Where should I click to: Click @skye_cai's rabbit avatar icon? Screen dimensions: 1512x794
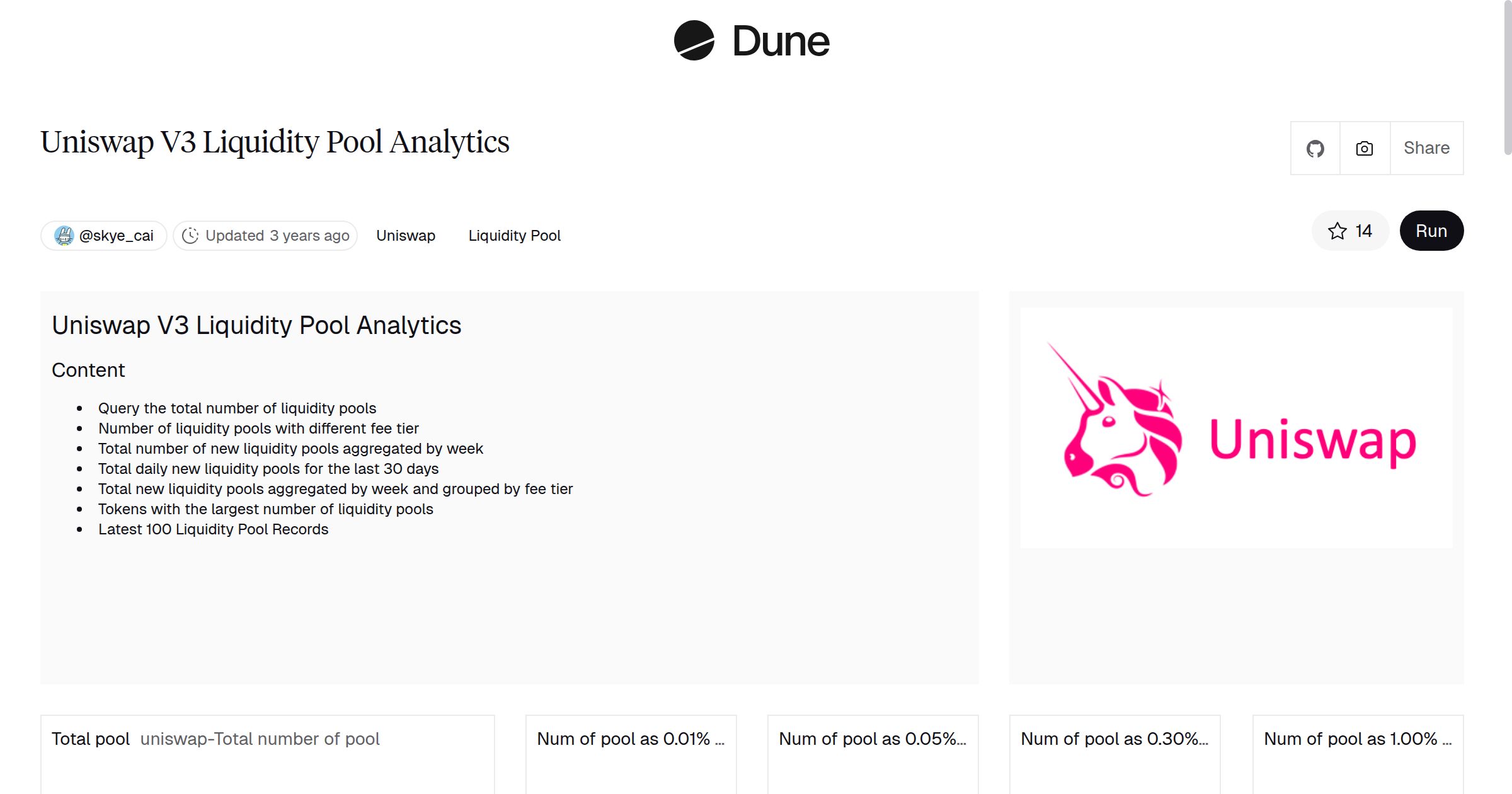pos(65,235)
